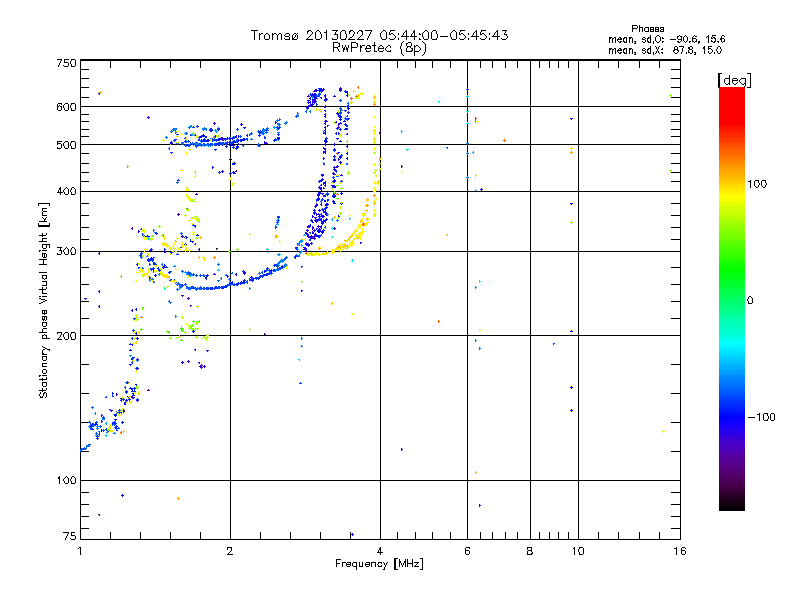This screenshot has height=600, width=800.
Task: Click the y-axis '400' tick label
Action: pyautogui.click(x=67, y=191)
